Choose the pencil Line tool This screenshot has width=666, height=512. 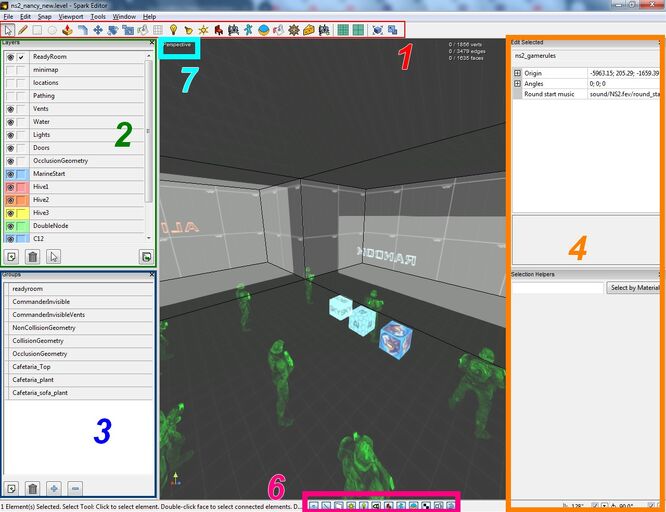[23, 30]
